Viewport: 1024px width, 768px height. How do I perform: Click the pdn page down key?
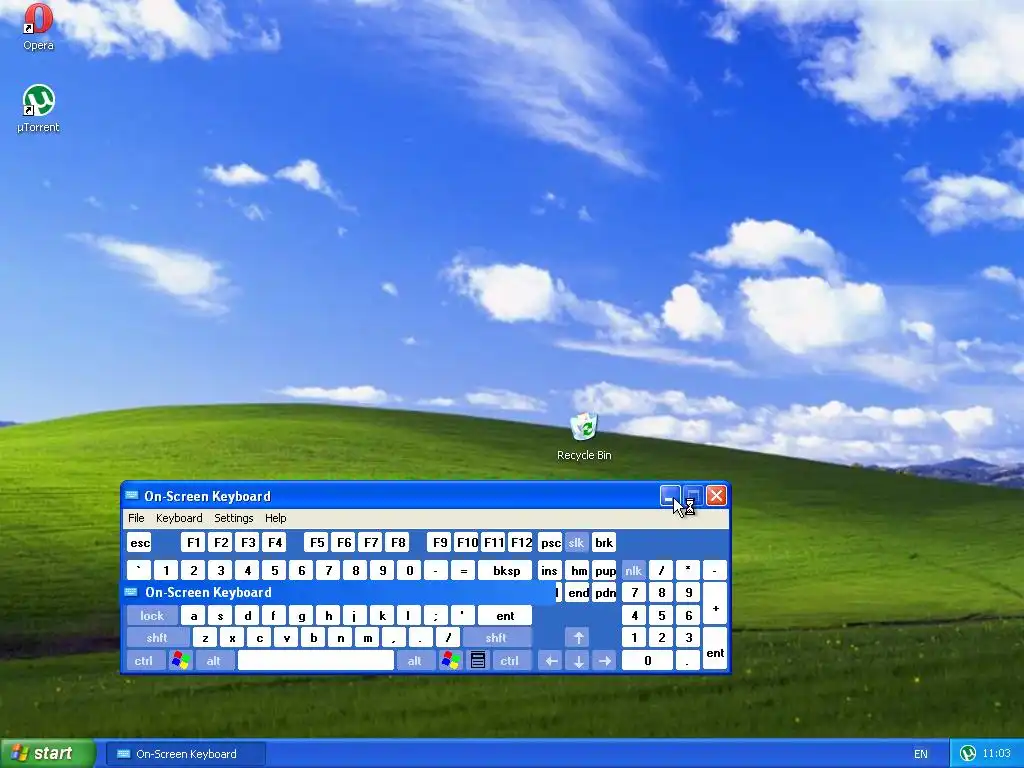[605, 593]
